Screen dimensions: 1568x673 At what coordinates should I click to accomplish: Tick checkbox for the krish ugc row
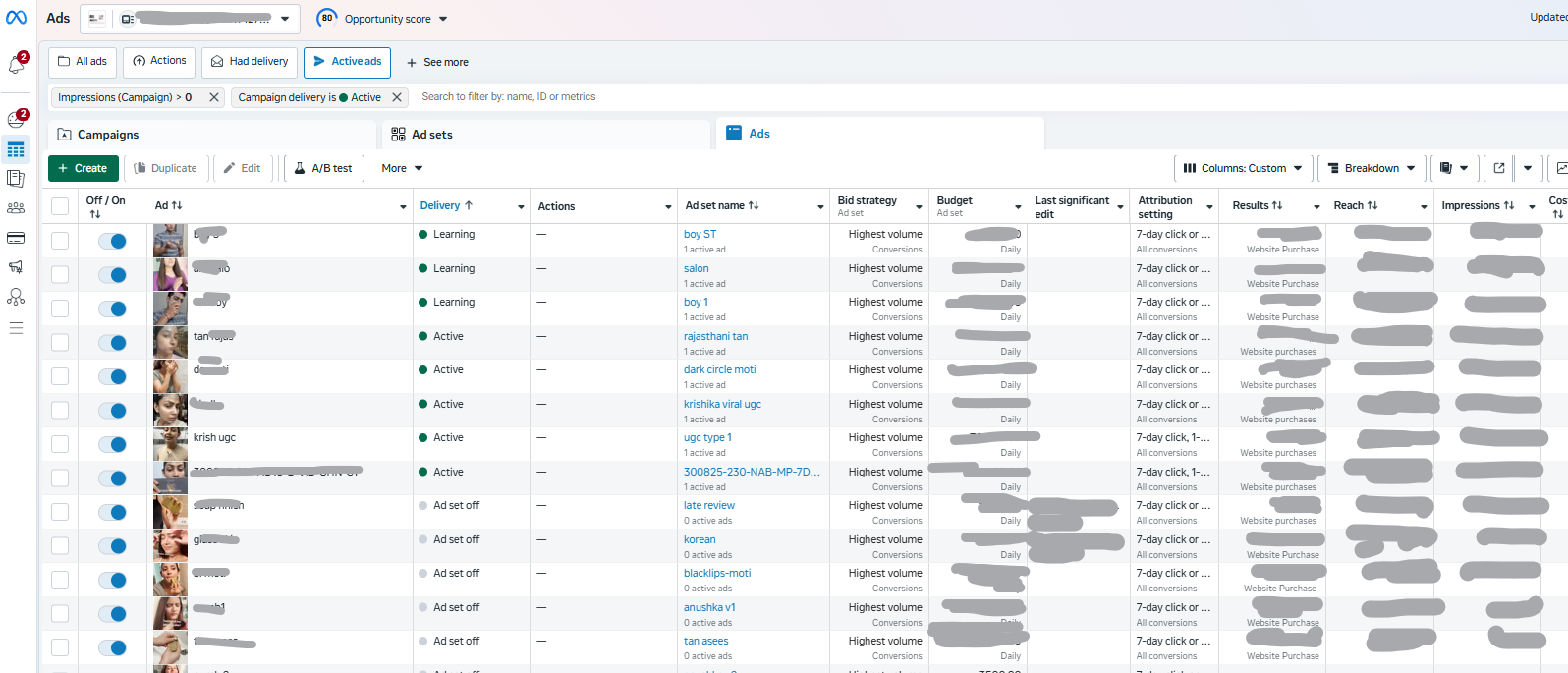(x=60, y=444)
